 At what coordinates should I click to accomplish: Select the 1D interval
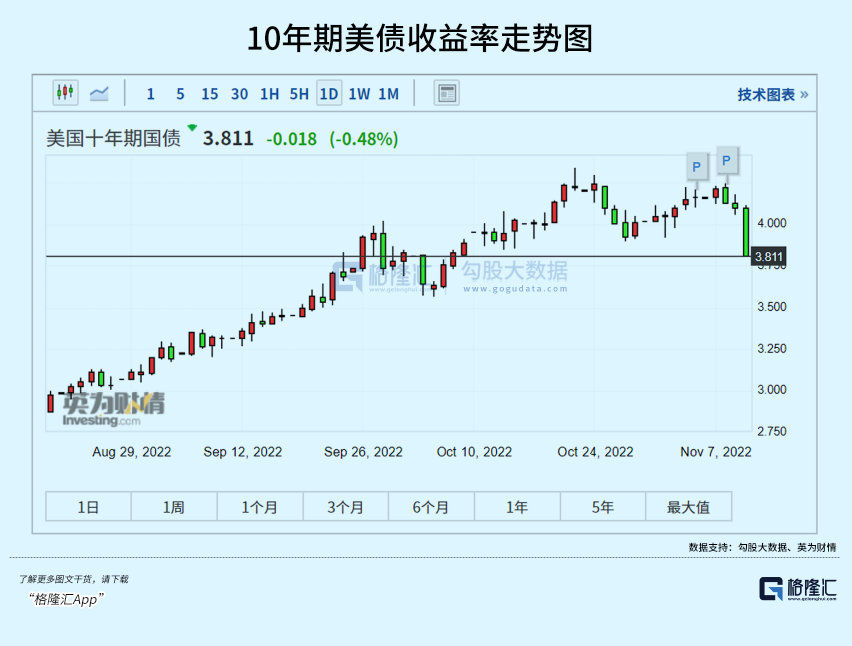(x=329, y=94)
